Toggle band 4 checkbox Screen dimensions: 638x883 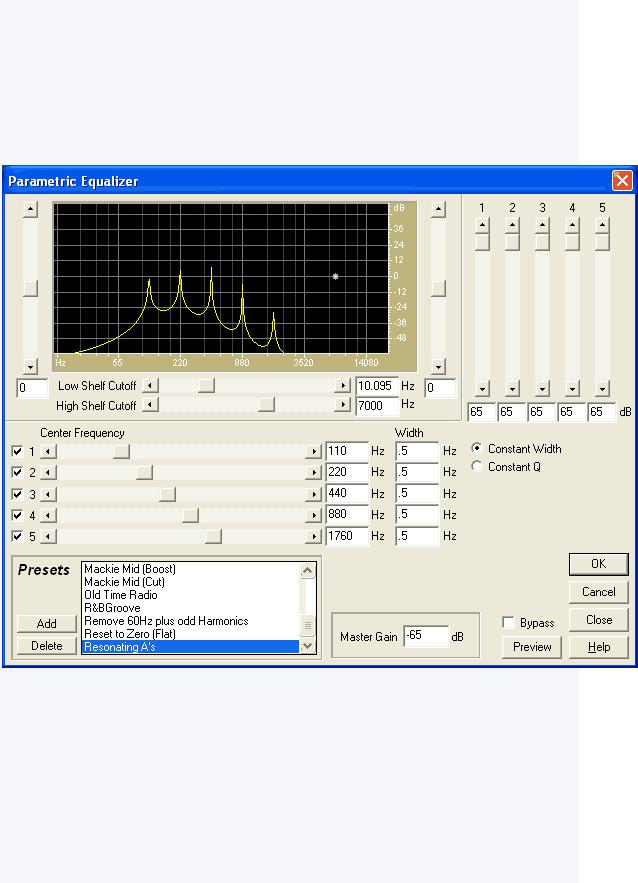17,515
